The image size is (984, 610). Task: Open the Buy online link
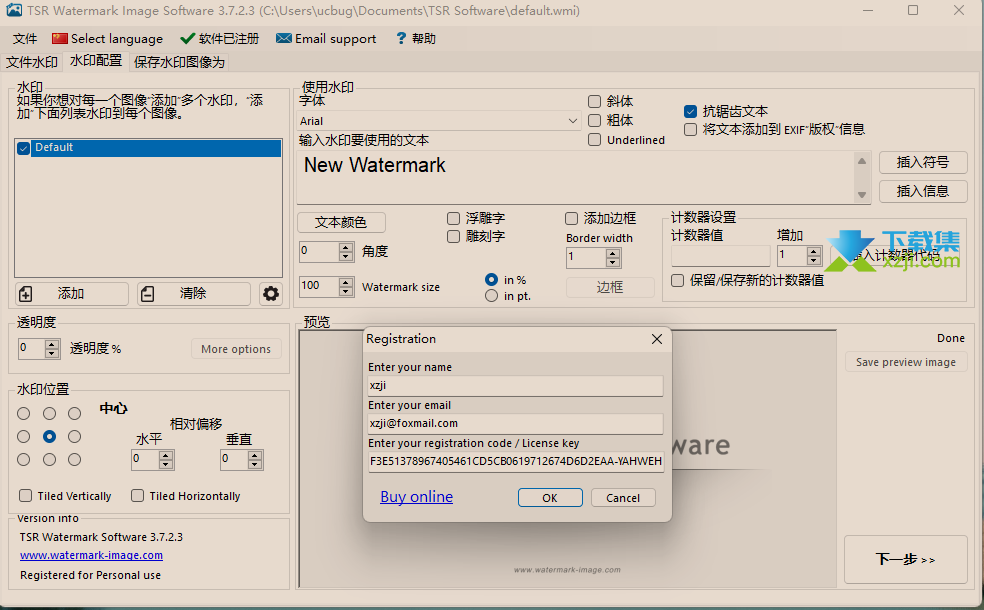coord(417,496)
